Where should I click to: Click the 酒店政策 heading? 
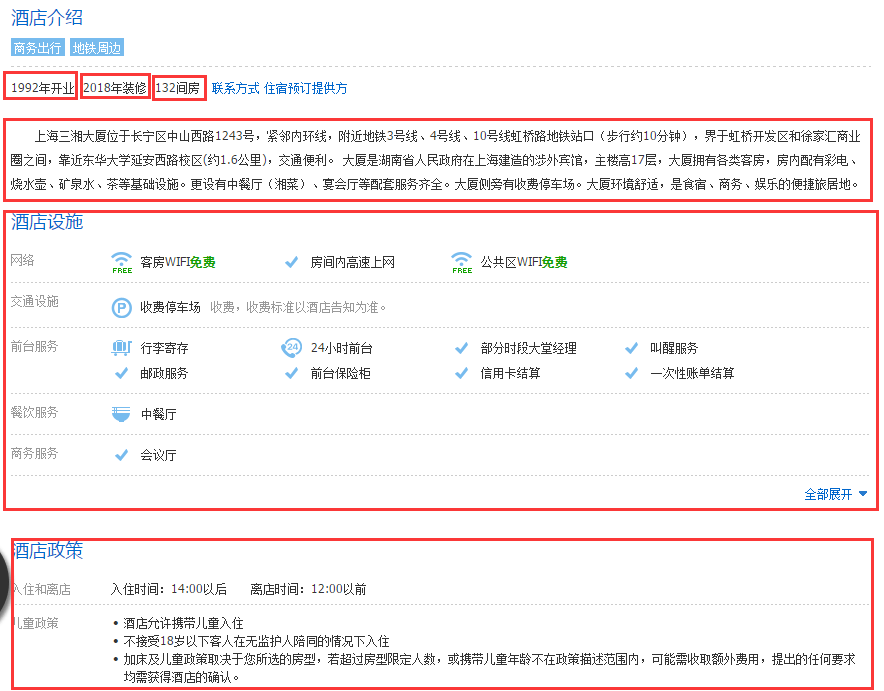(48, 550)
